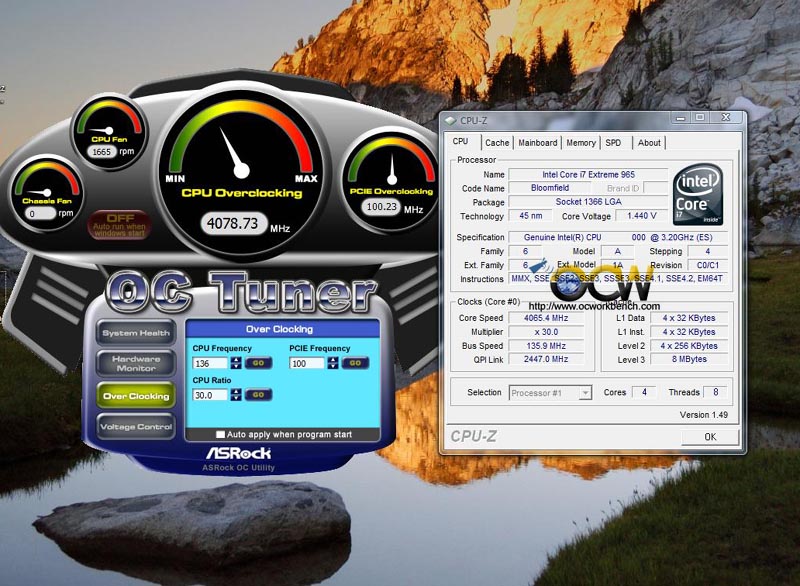Click the code name Bloomfield
800x586 pixels.
550,188
